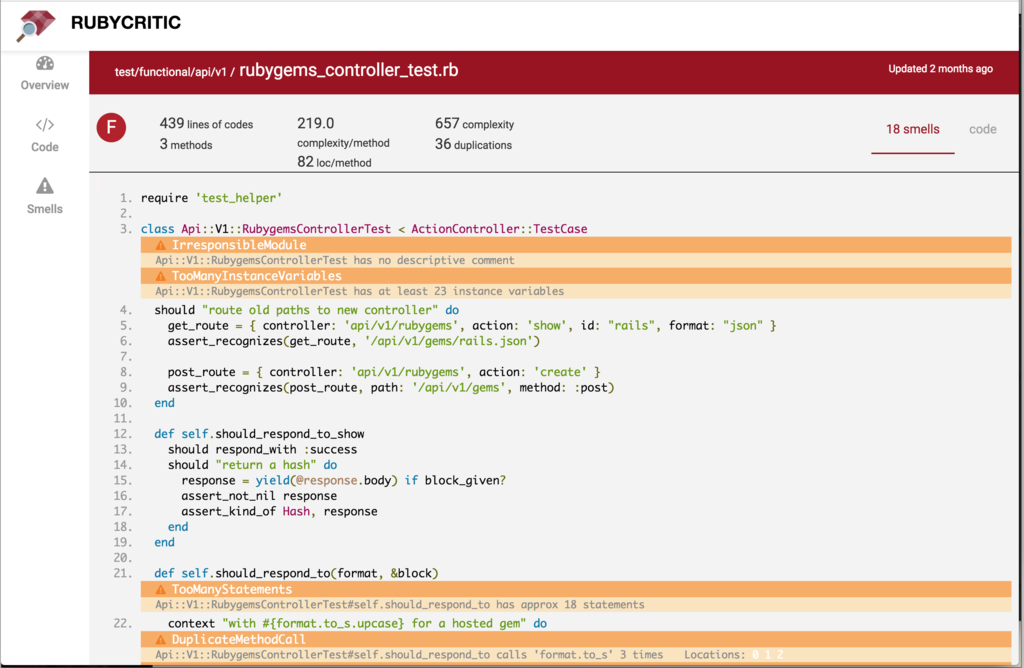Click the assert_kind_of Hash, response line

[x=280, y=512]
